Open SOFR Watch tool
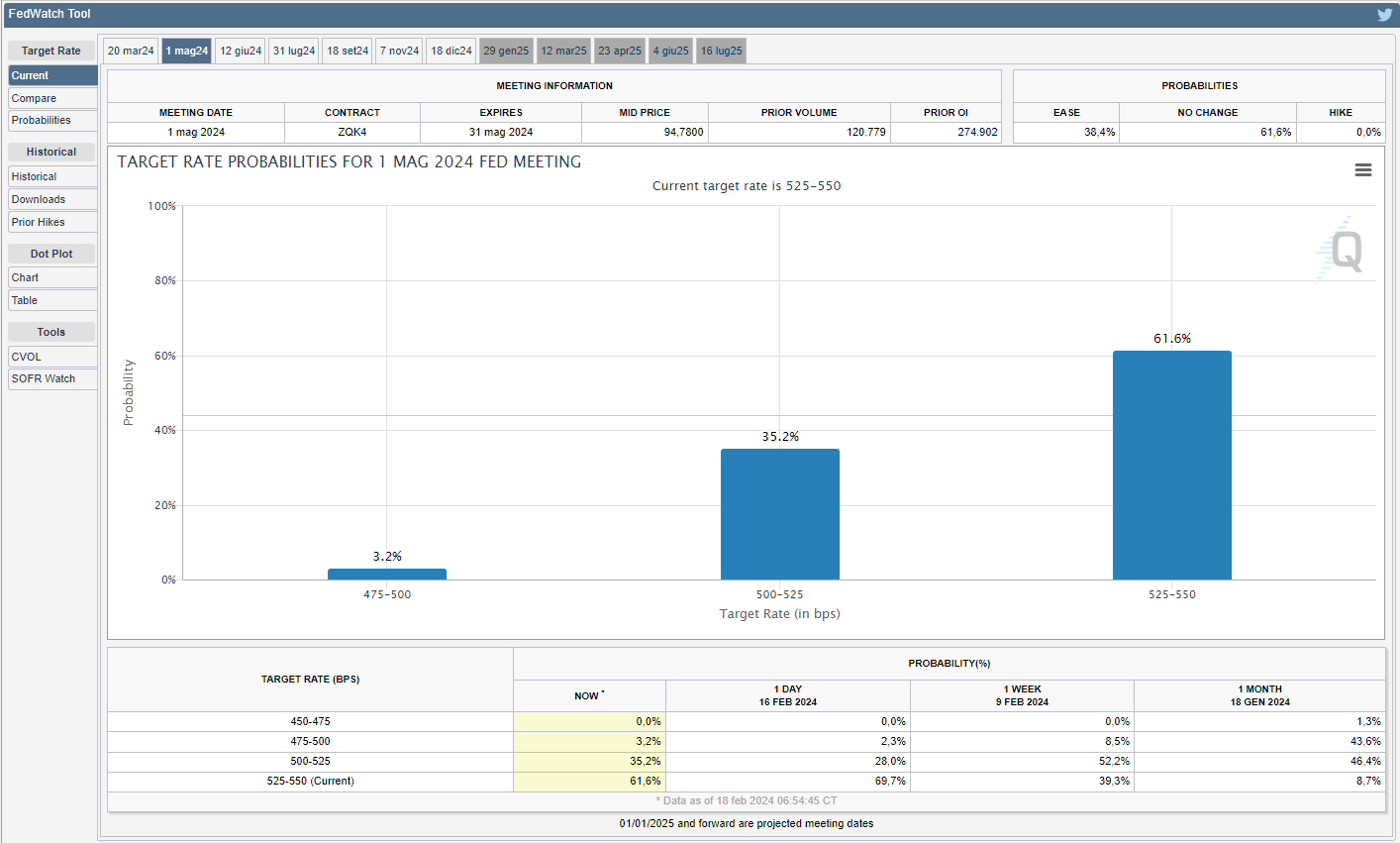 (x=52, y=378)
